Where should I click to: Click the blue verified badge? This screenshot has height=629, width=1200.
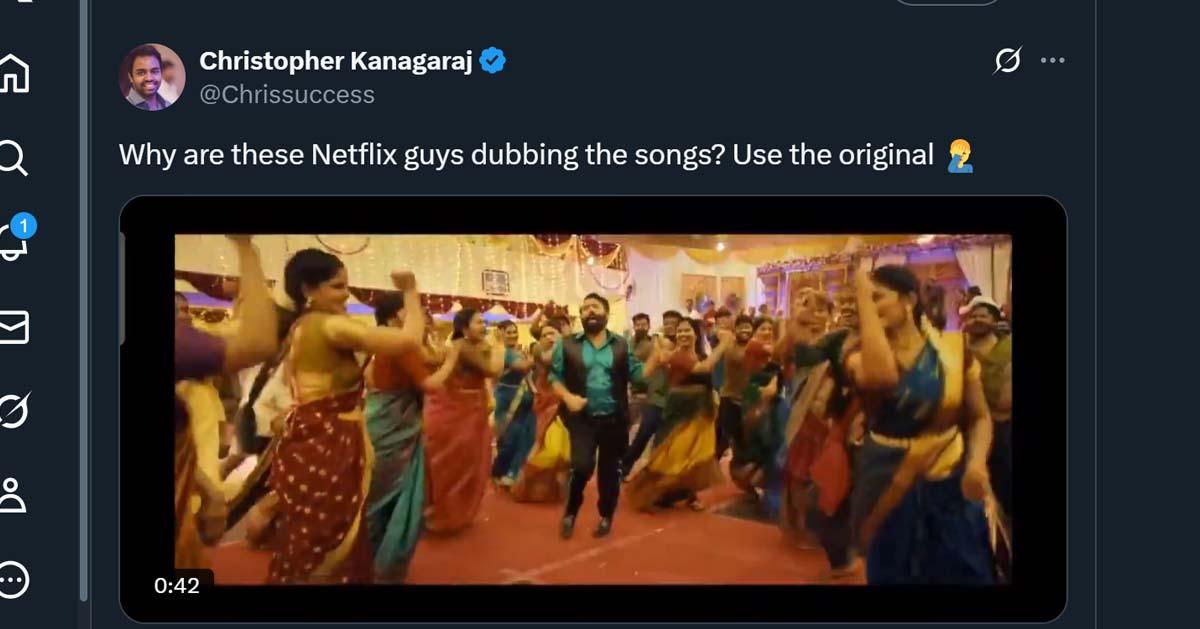493,61
